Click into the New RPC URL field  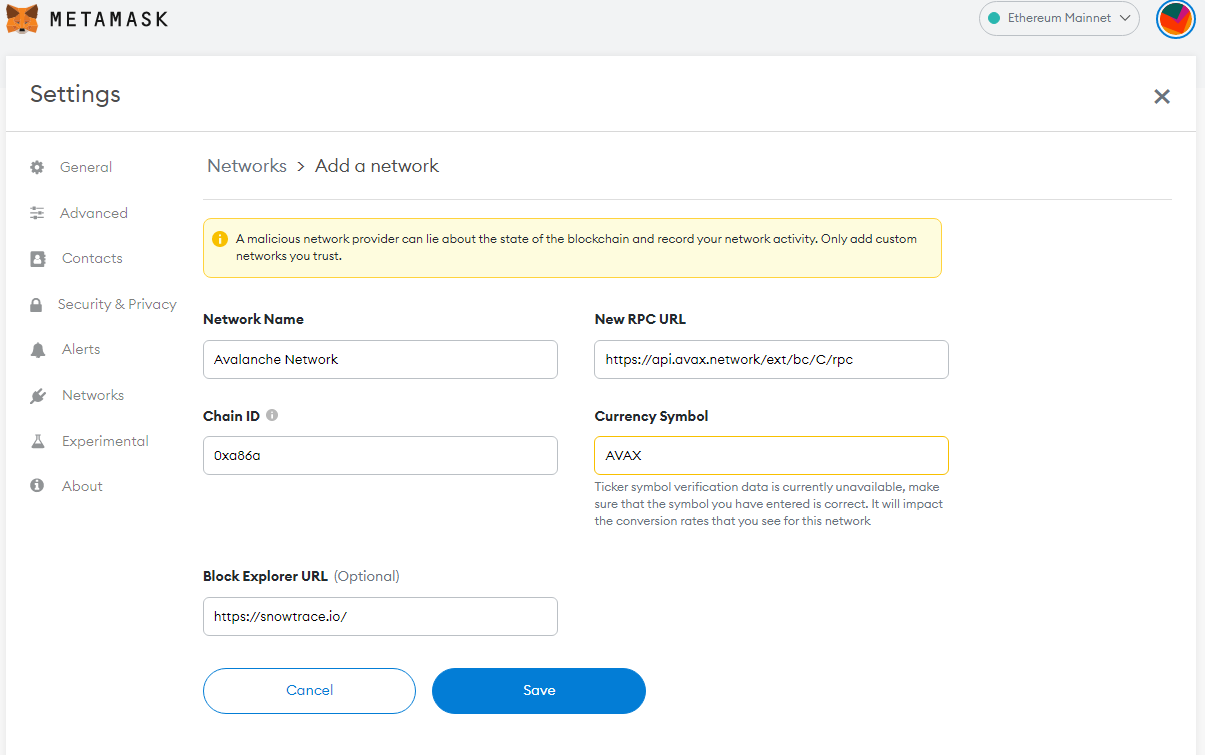[x=771, y=360]
